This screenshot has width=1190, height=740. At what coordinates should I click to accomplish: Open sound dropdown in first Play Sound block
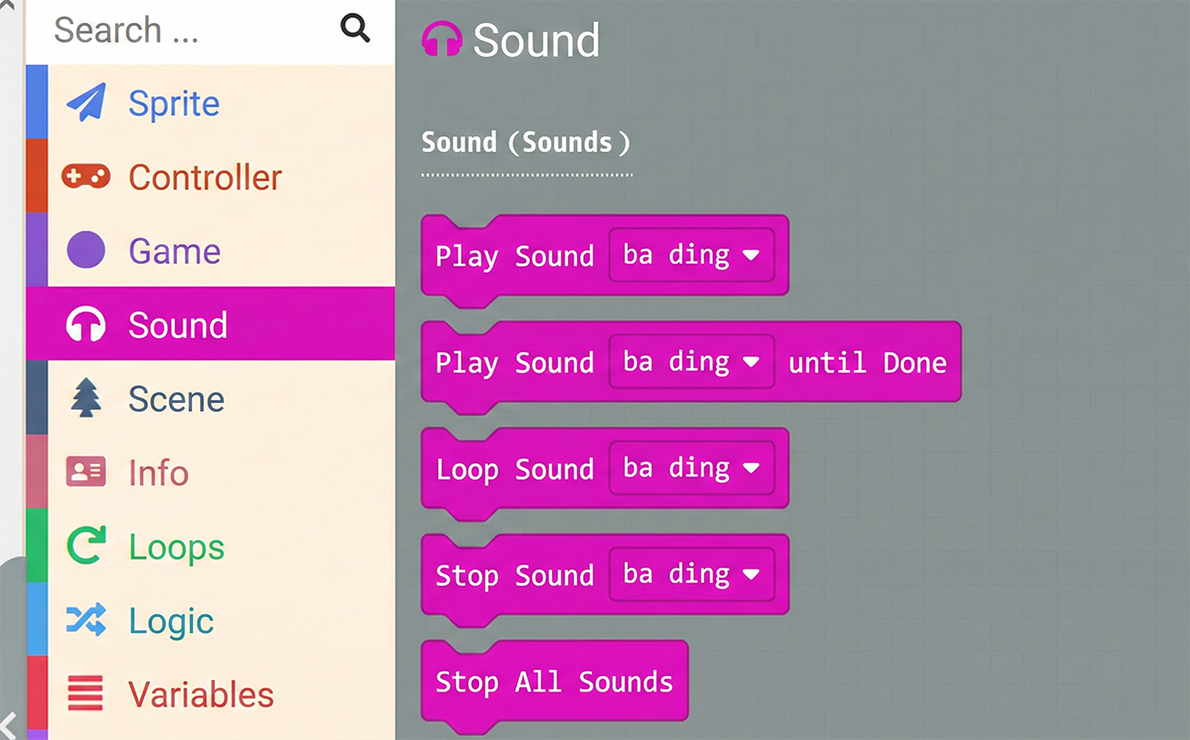click(x=691, y=256)
